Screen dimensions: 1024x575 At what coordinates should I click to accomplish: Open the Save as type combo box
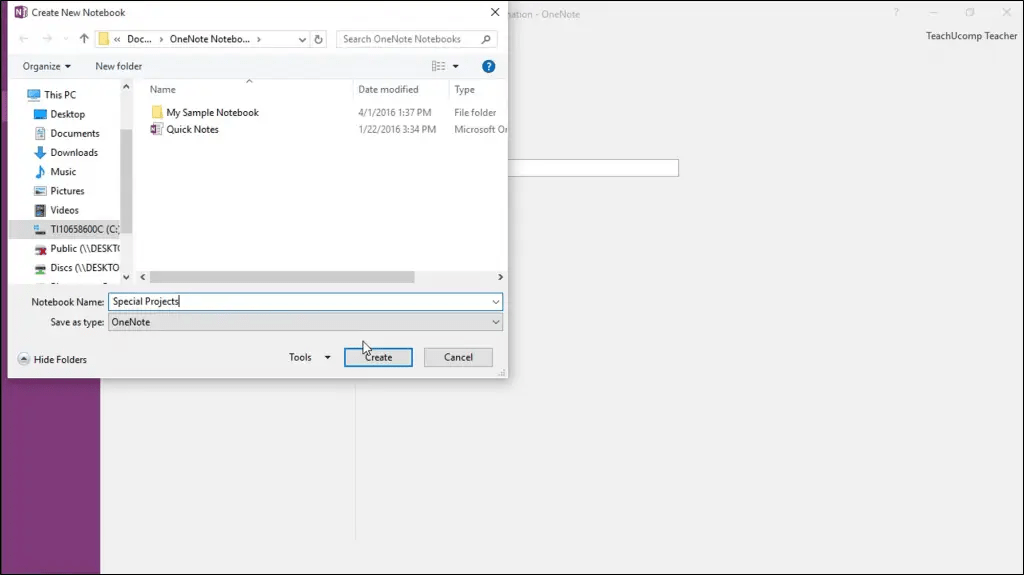tap(305, 322)
